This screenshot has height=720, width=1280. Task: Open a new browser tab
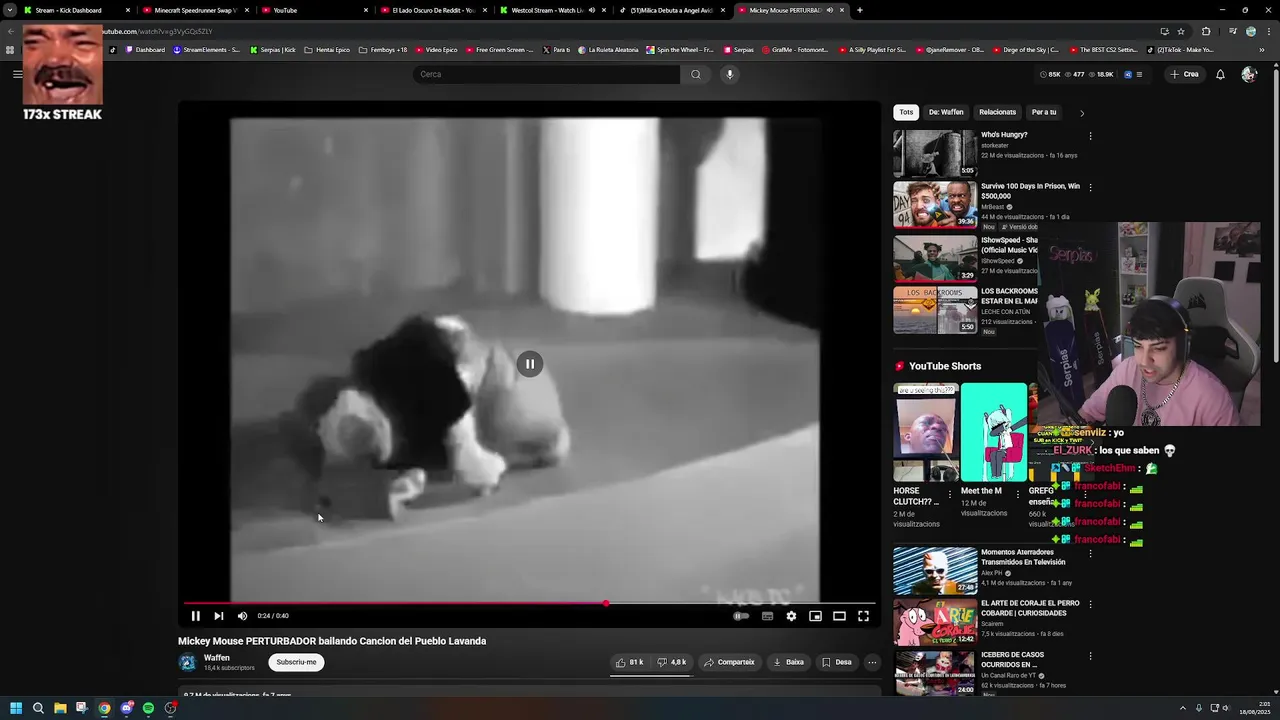(x=860, y=10)
